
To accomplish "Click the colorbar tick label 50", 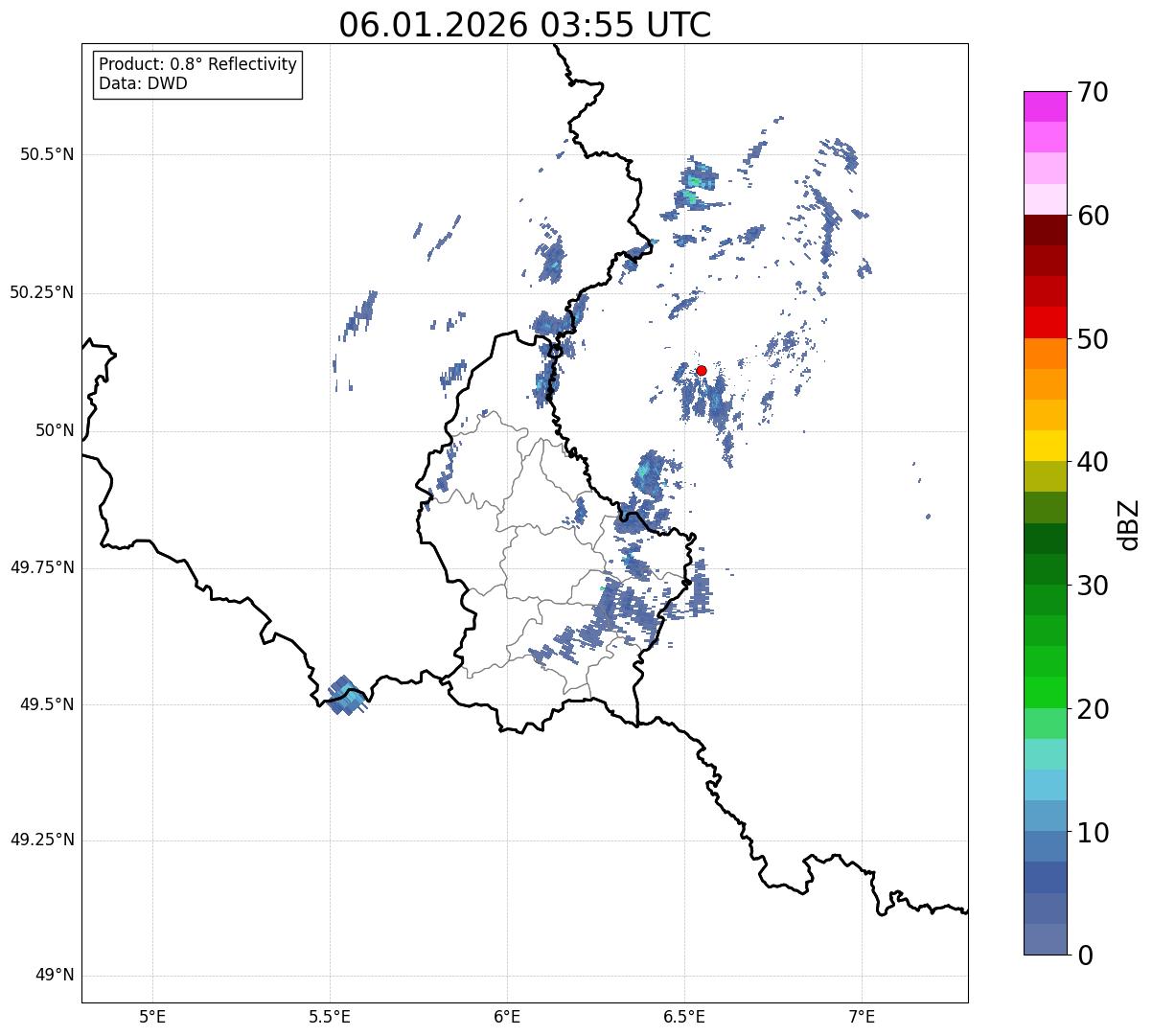I will pyautogui.click(x=1093, y=339).
